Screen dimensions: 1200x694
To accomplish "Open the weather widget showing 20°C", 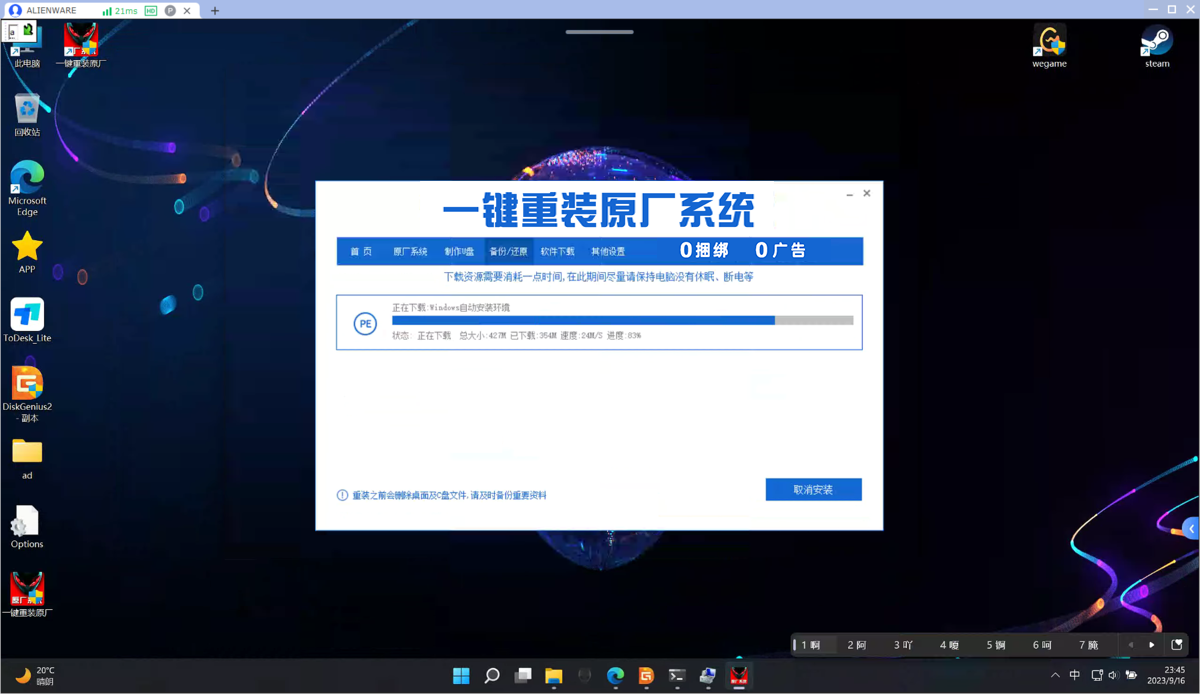I will tap(35, 676).
